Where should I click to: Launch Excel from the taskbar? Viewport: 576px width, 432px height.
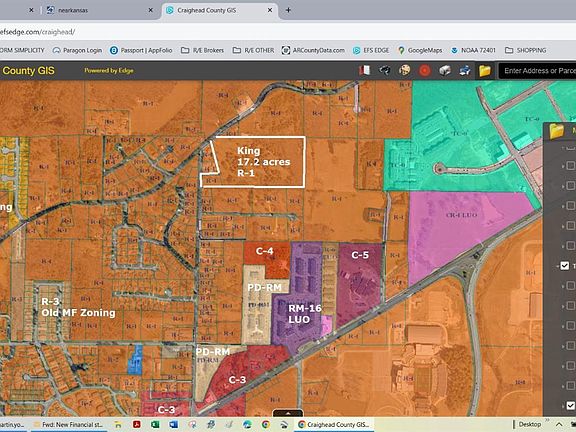(x=155, y=425)
